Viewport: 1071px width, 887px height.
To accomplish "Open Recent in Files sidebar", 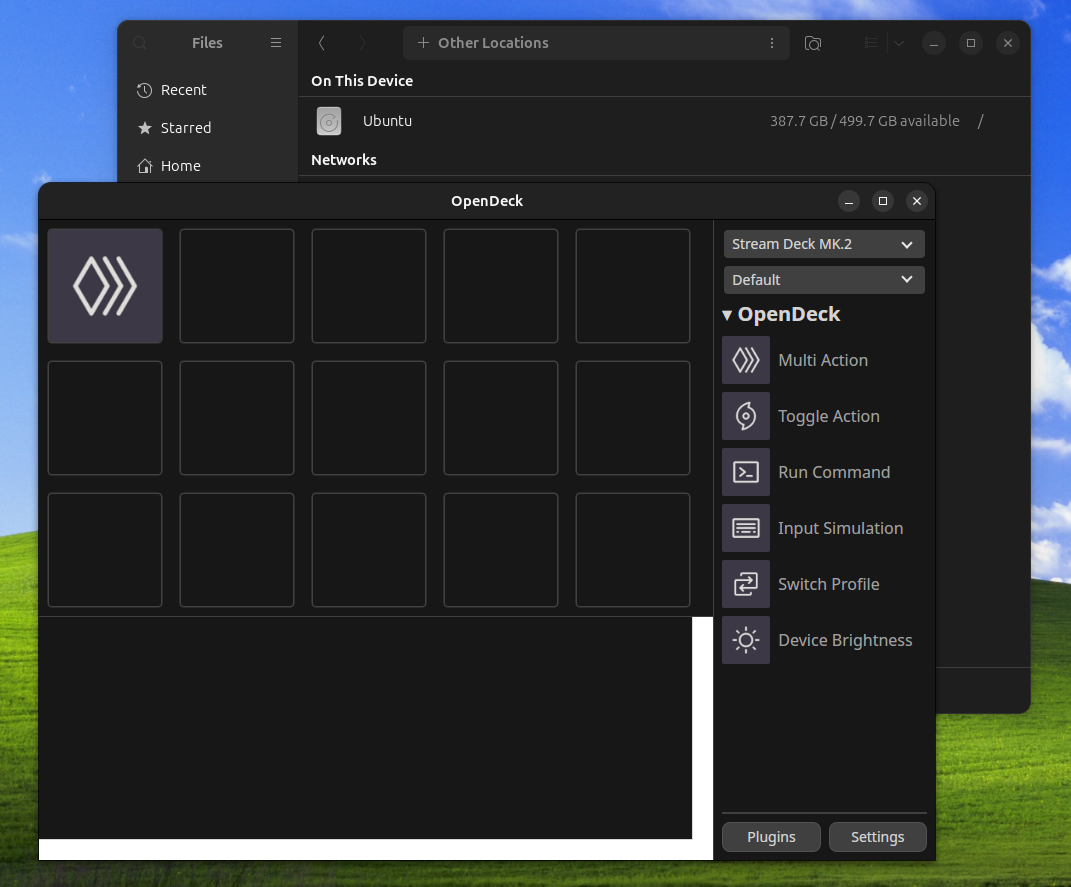I will [208, 90].
